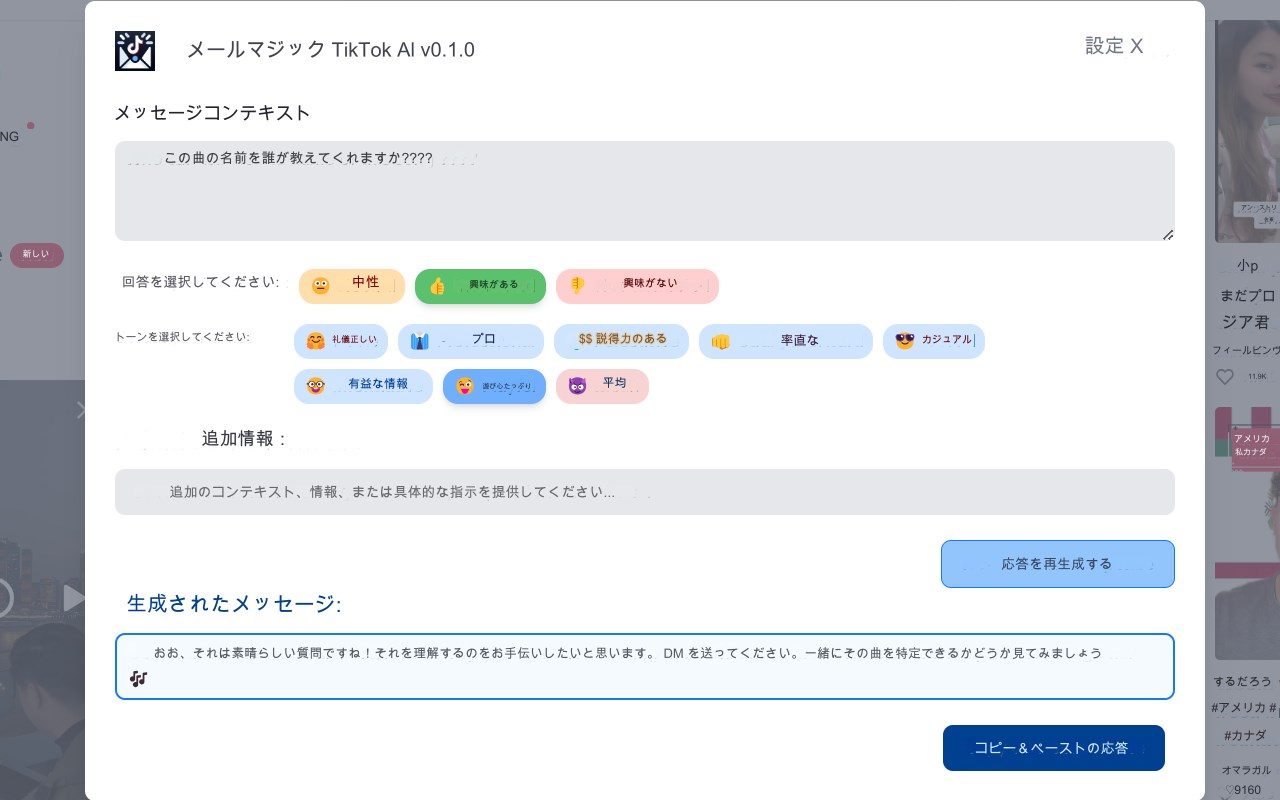
Task: Click the 追加情報 additional context input
Action: click(644, 492)
